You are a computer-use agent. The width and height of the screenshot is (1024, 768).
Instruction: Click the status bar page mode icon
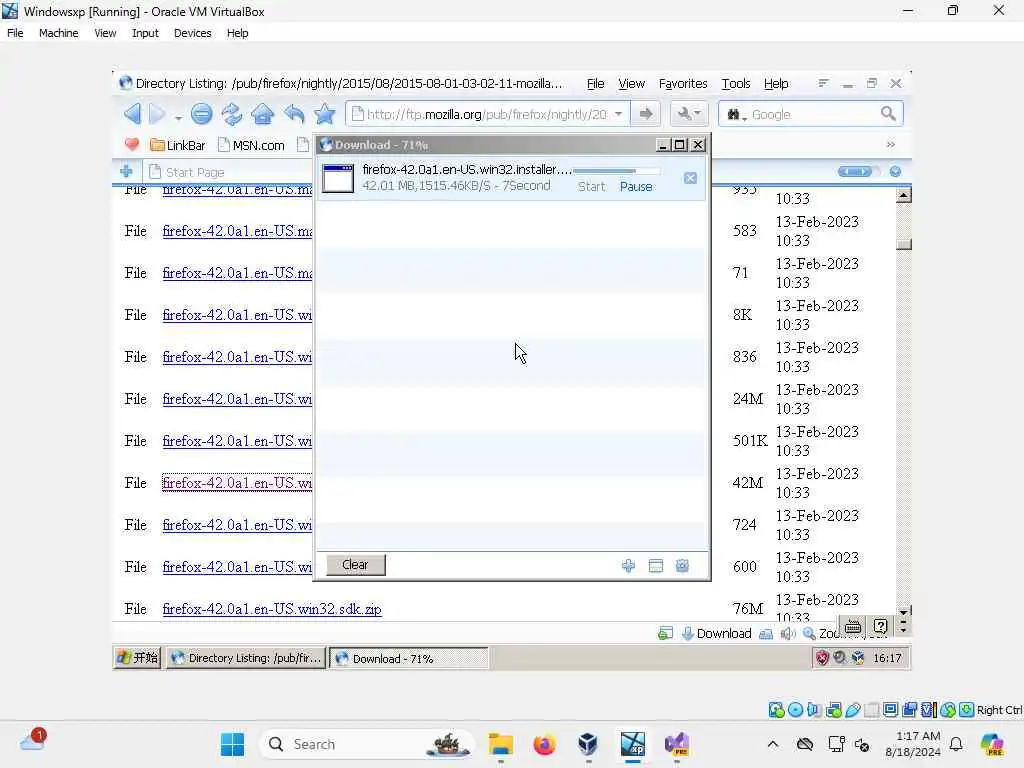[665, 633]
